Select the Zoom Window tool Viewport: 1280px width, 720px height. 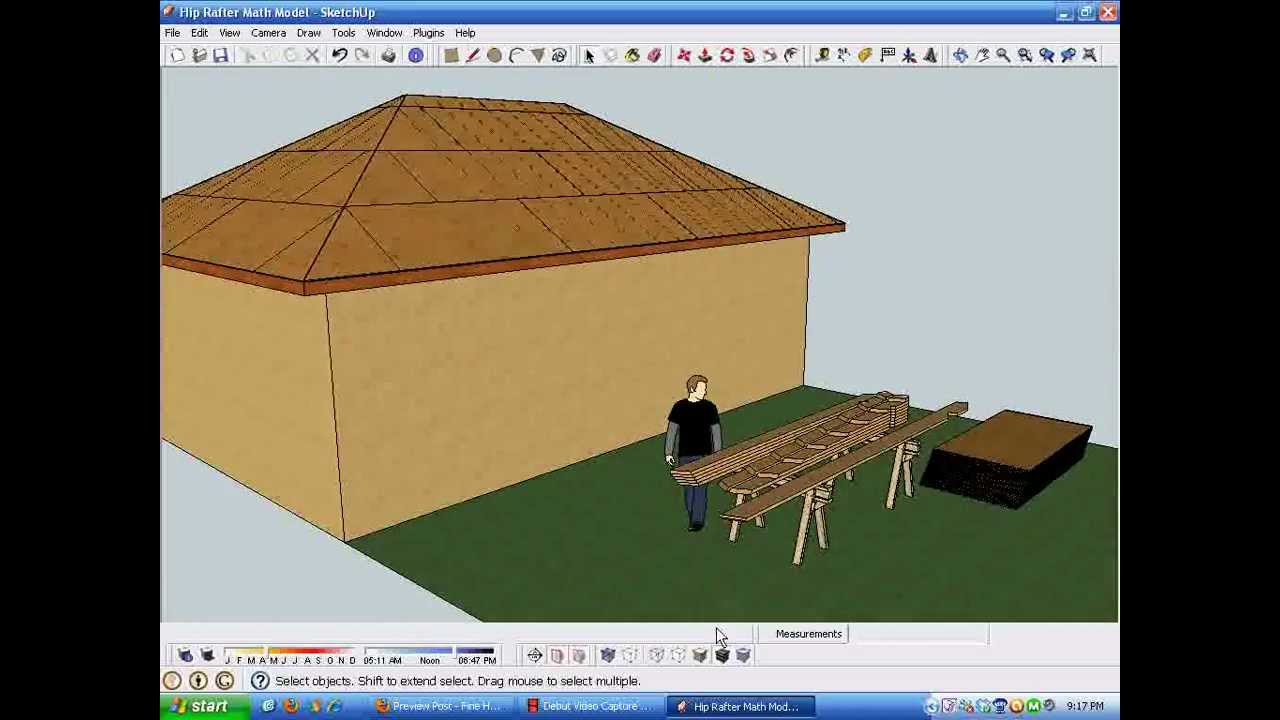point(1025,56)
